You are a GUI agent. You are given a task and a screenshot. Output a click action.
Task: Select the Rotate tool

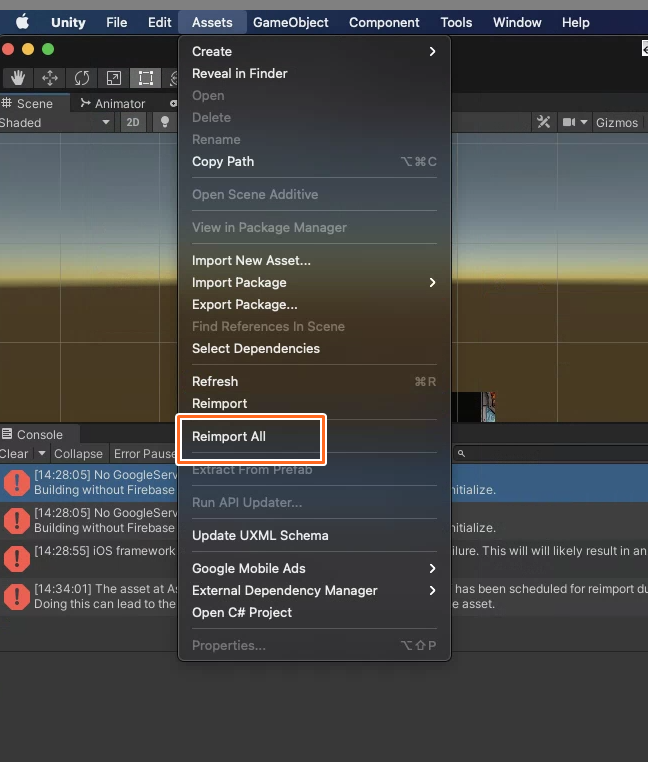pyautogui.click(x=82, y=78)
